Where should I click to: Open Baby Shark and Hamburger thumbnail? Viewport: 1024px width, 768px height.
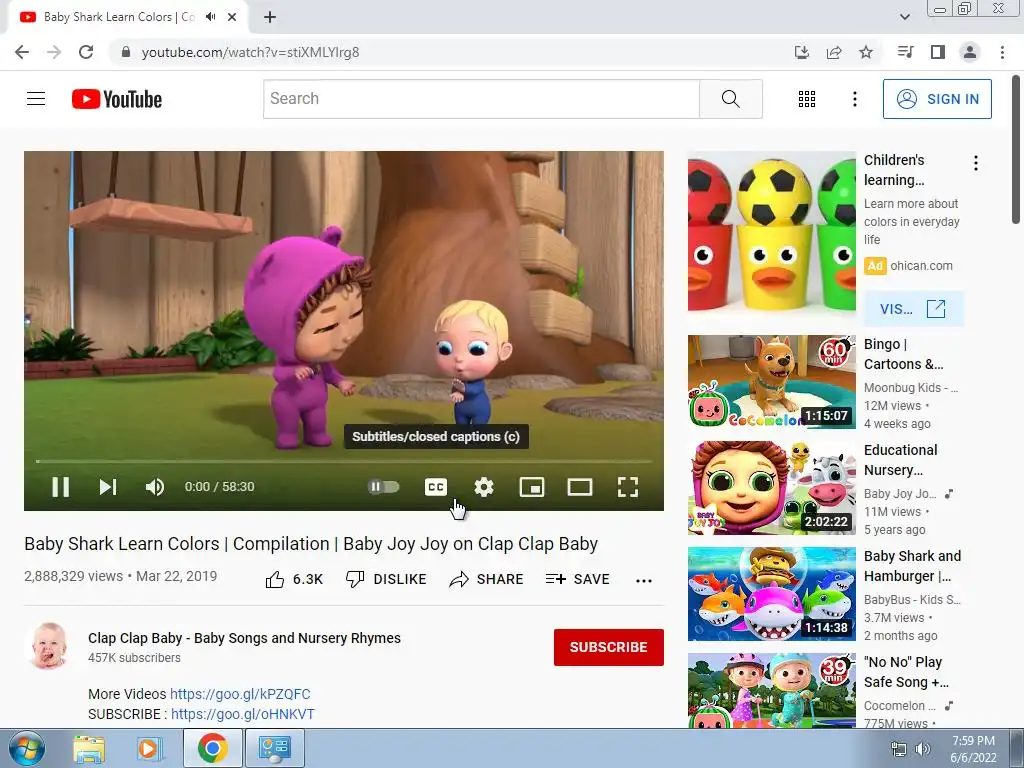771,594
